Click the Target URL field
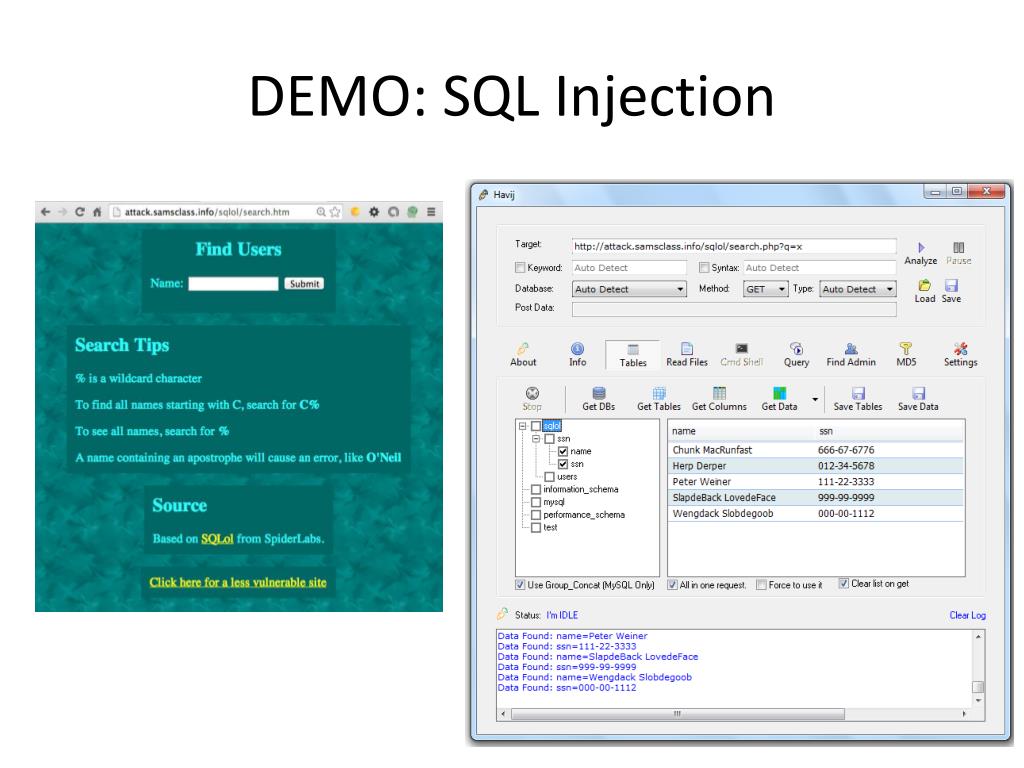The height and width of the screenshot is (768, 1024). pyautogui.click(x=734, y=246)
